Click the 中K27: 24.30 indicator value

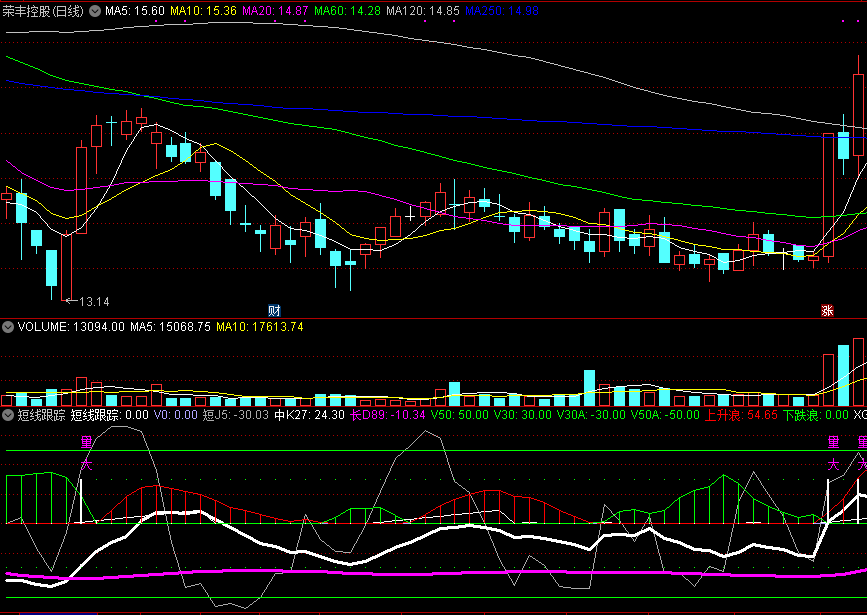click(310, 415)
